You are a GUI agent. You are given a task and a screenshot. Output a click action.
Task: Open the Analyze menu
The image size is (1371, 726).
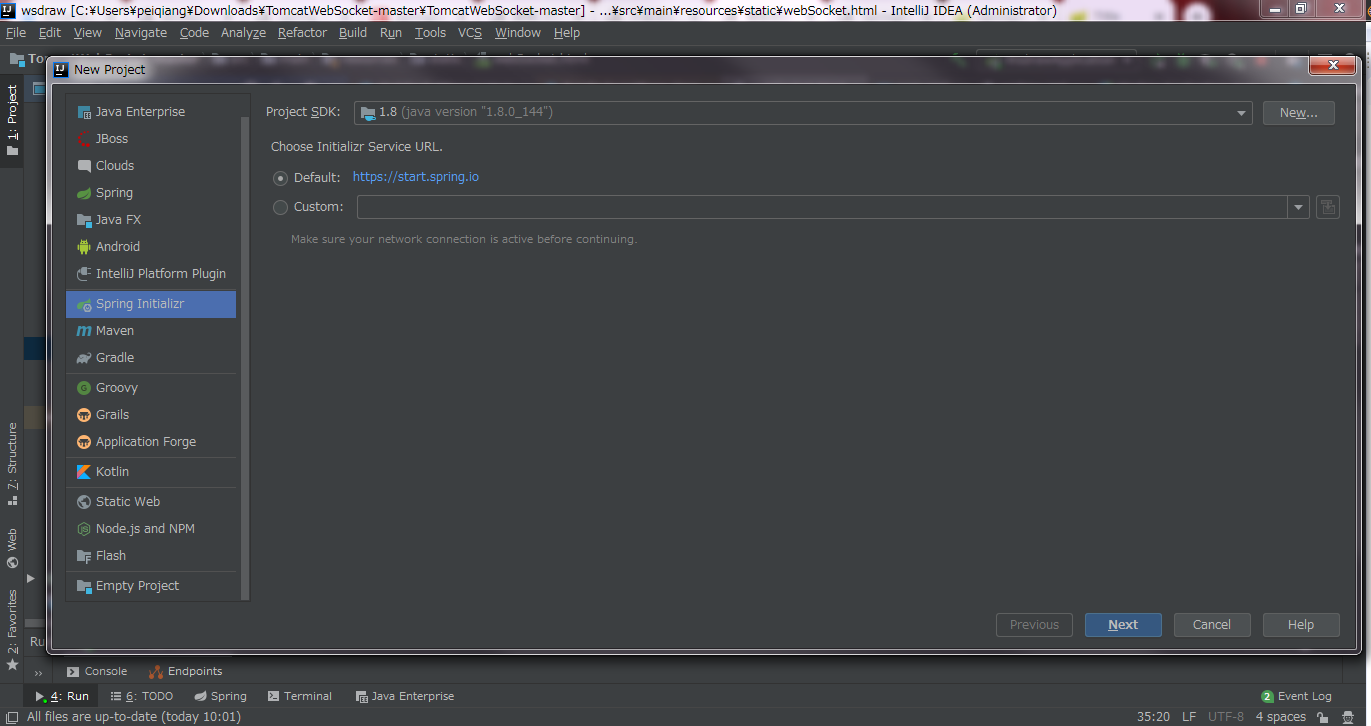[x=243, y=33]
